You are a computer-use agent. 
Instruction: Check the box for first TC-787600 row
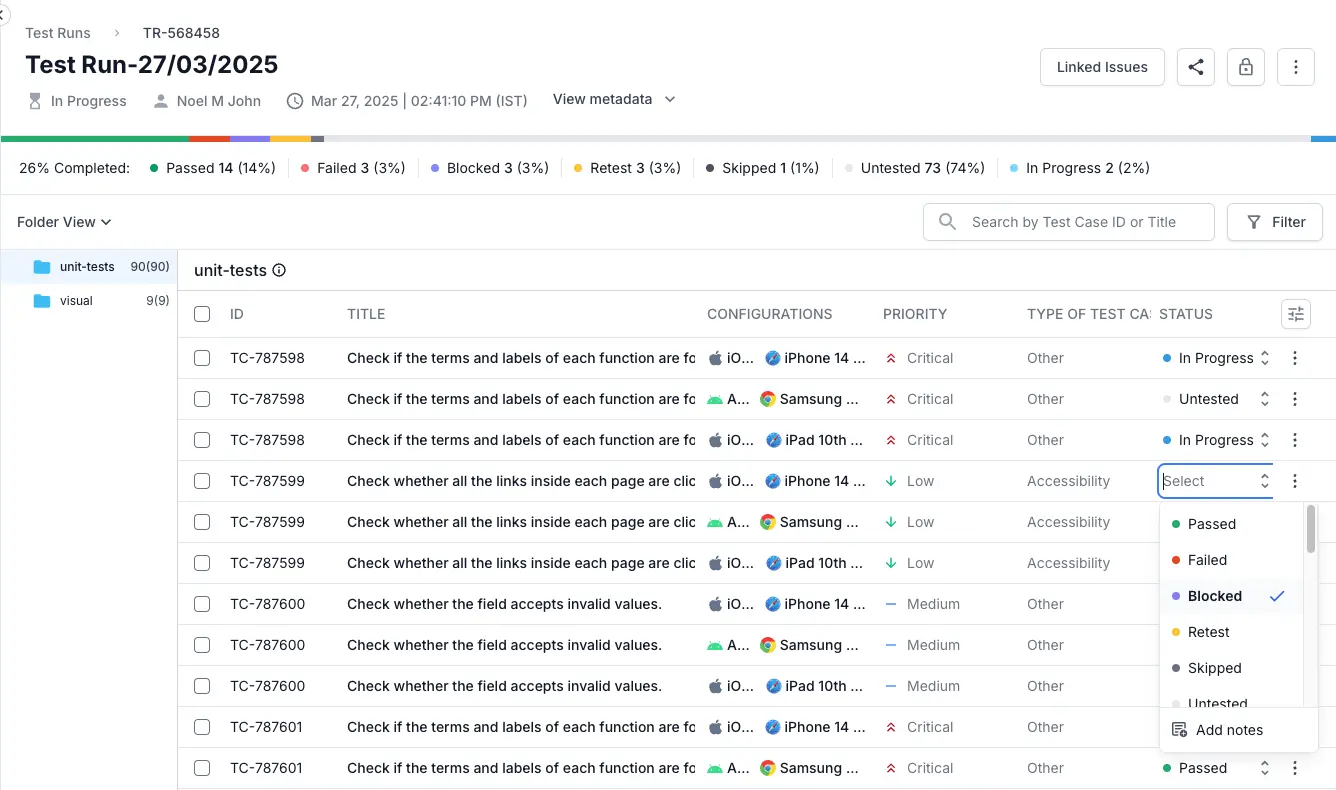202,604
